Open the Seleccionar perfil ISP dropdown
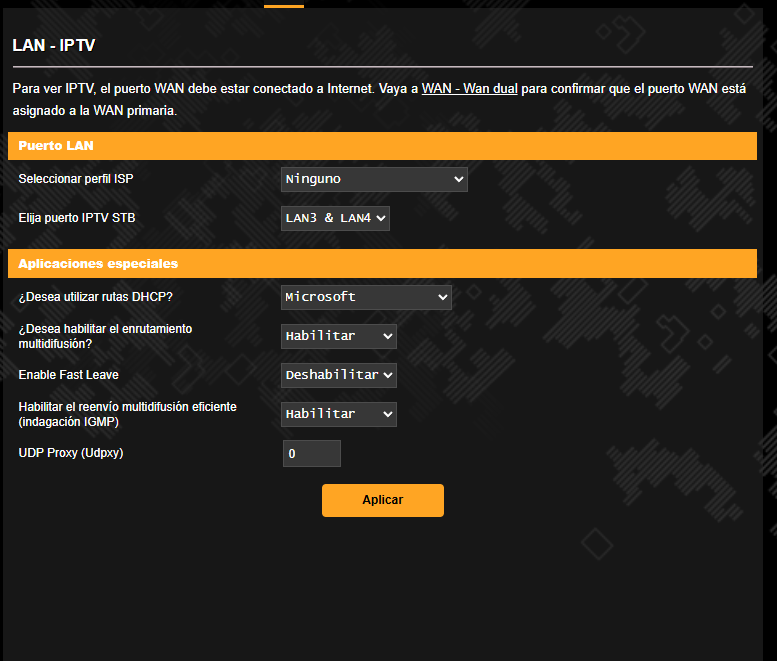The width and height of the screenshot is (777, 661). pyautogui.click(x=374, y=179)
